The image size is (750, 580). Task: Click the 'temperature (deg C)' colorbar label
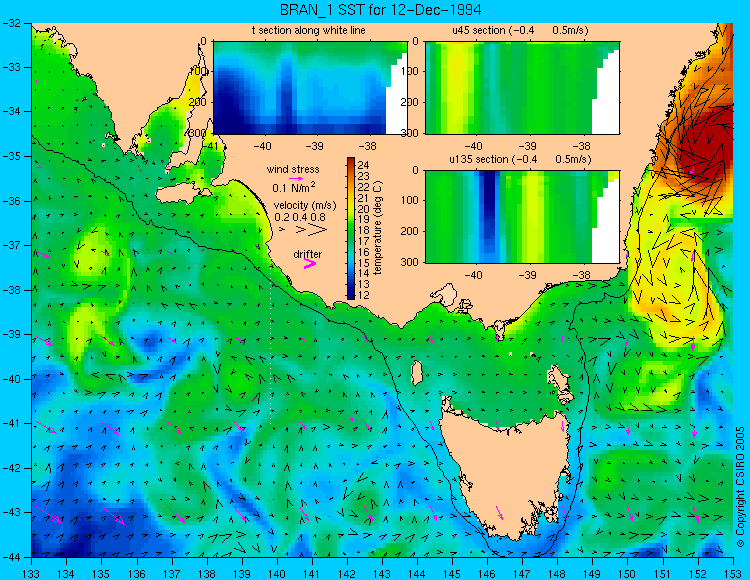pos(378,228)
